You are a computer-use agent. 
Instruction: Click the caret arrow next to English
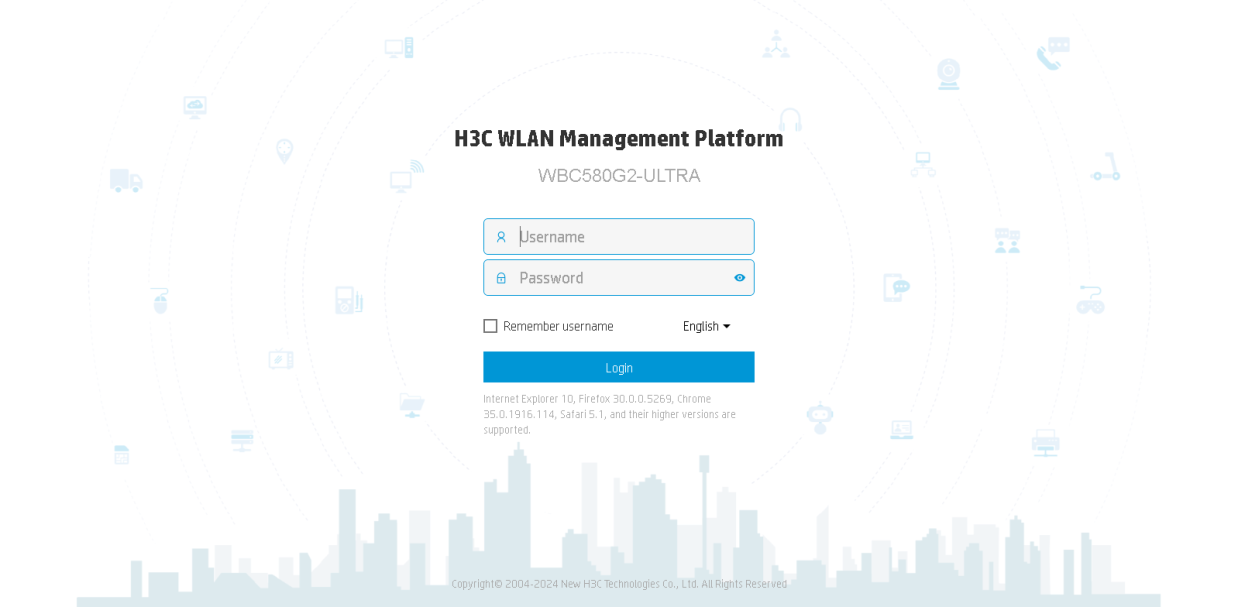[x=727, y=326]
